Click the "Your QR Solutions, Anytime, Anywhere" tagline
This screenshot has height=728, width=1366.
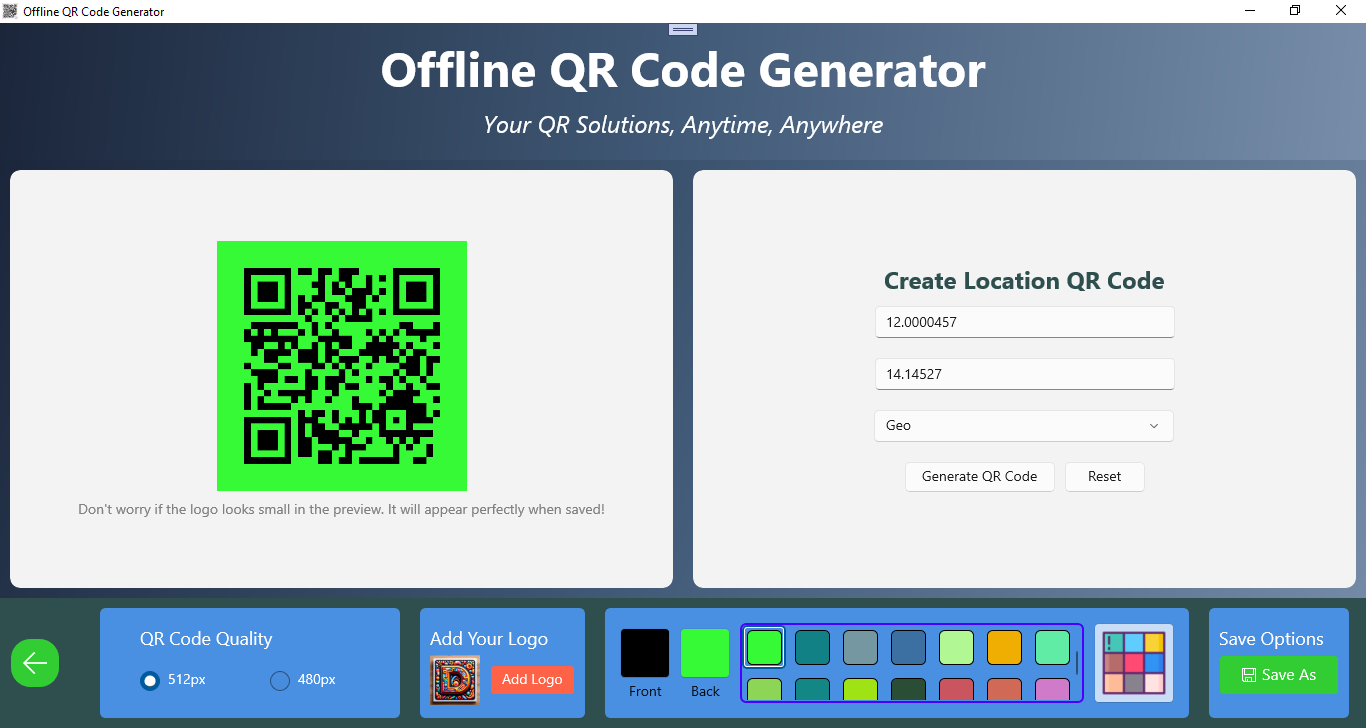pyautogui.click(x=683, y=125)
